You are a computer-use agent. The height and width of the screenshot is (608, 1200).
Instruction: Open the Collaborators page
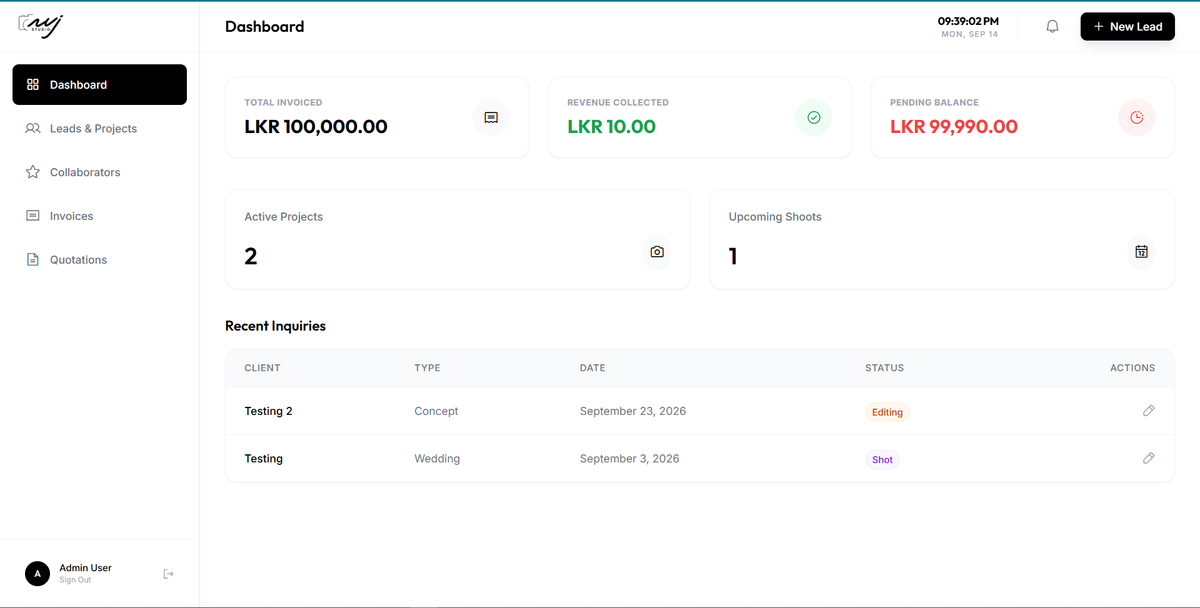pos(99,172)
